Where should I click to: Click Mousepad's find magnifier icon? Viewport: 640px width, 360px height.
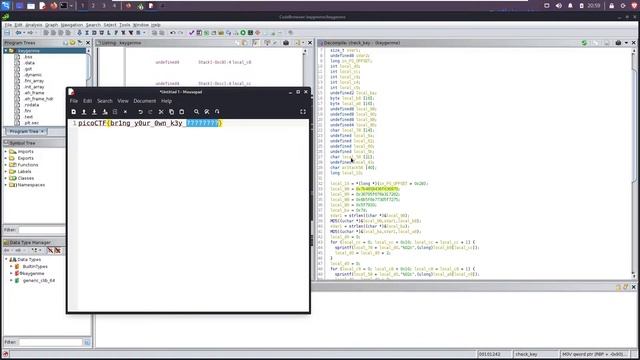pos(196,112)
